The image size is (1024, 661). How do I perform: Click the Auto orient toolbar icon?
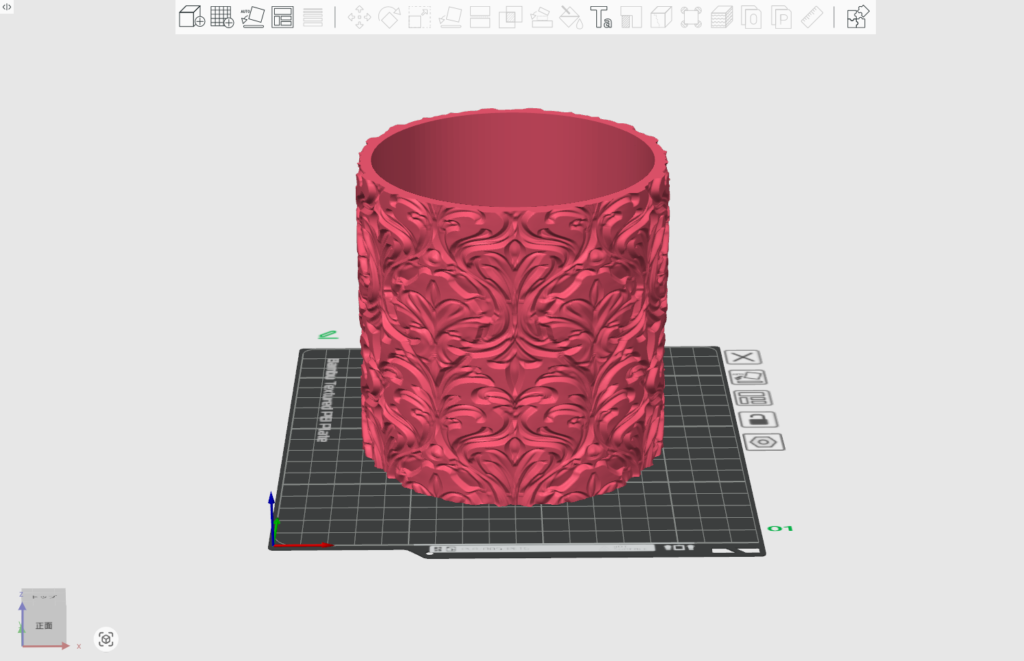253,17
